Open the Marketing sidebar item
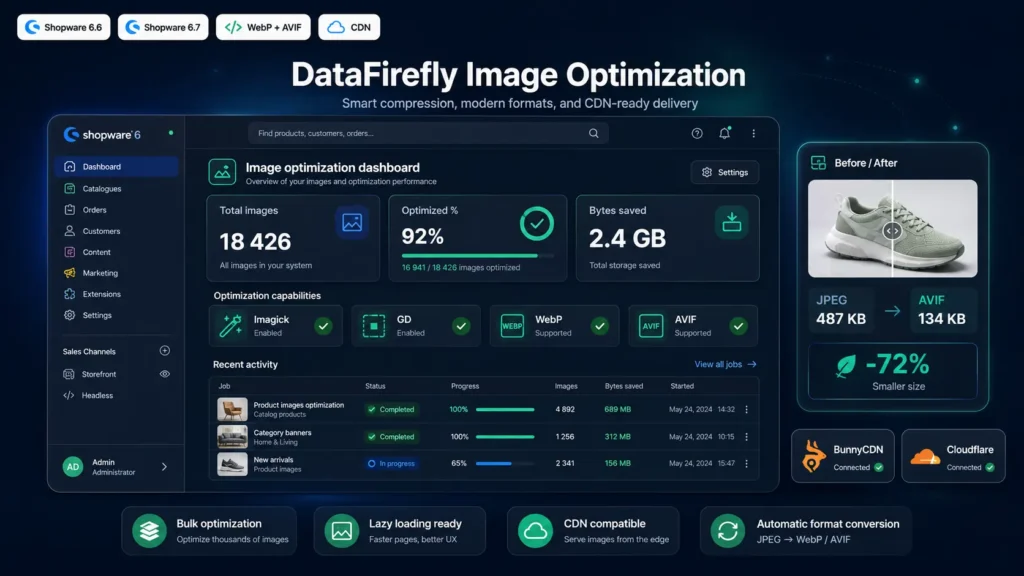 coord(116,273)
